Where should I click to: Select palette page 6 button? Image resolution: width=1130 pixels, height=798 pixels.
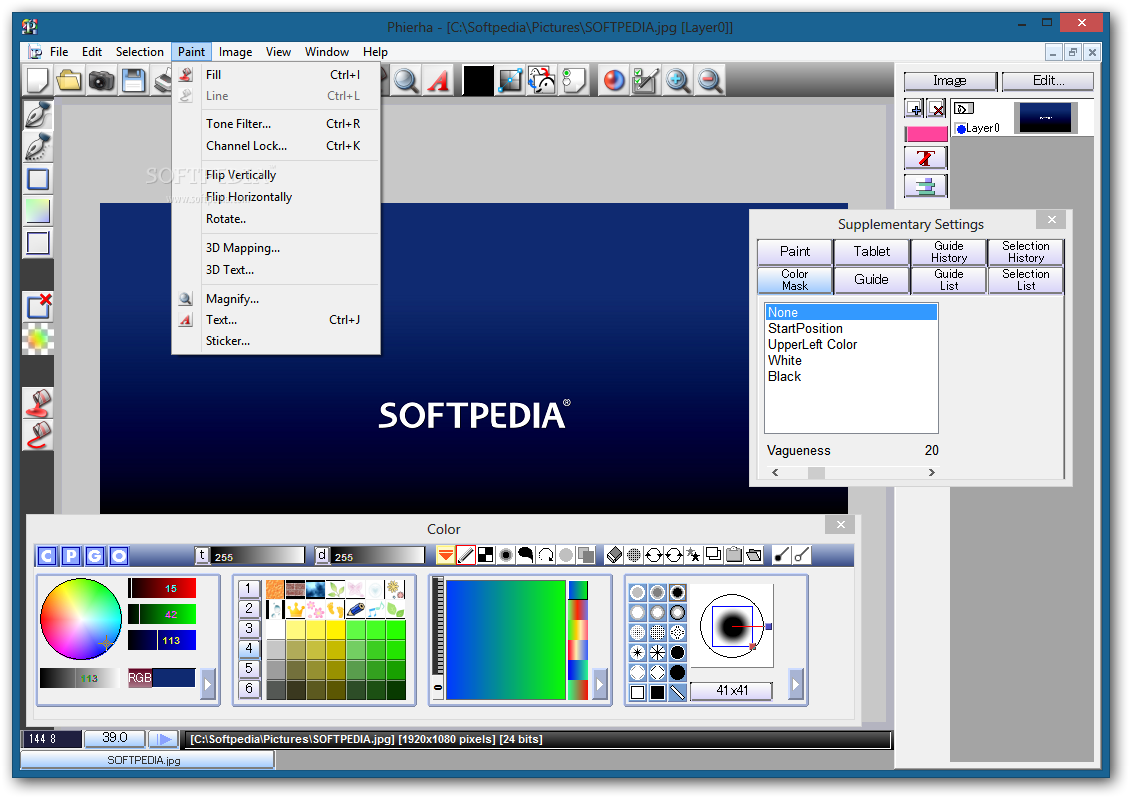click(x=249, y=688)
